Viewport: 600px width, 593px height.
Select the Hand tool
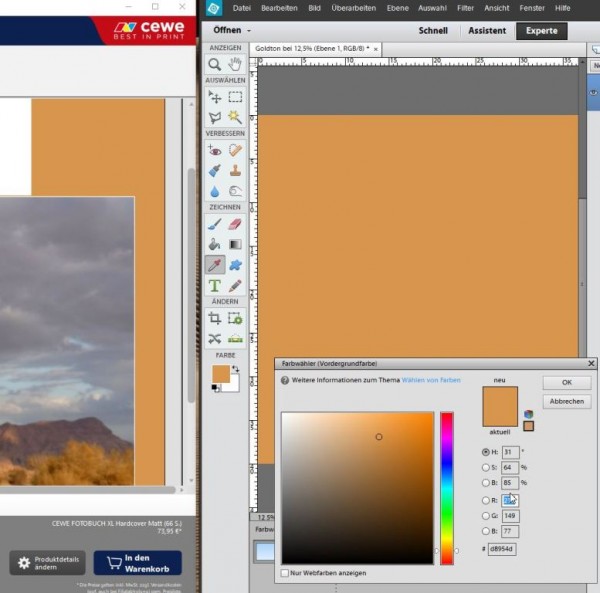(235, 64)
